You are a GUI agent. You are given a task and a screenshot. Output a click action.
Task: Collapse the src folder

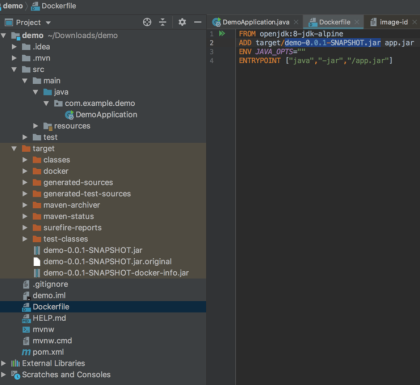tap(14, 69)
